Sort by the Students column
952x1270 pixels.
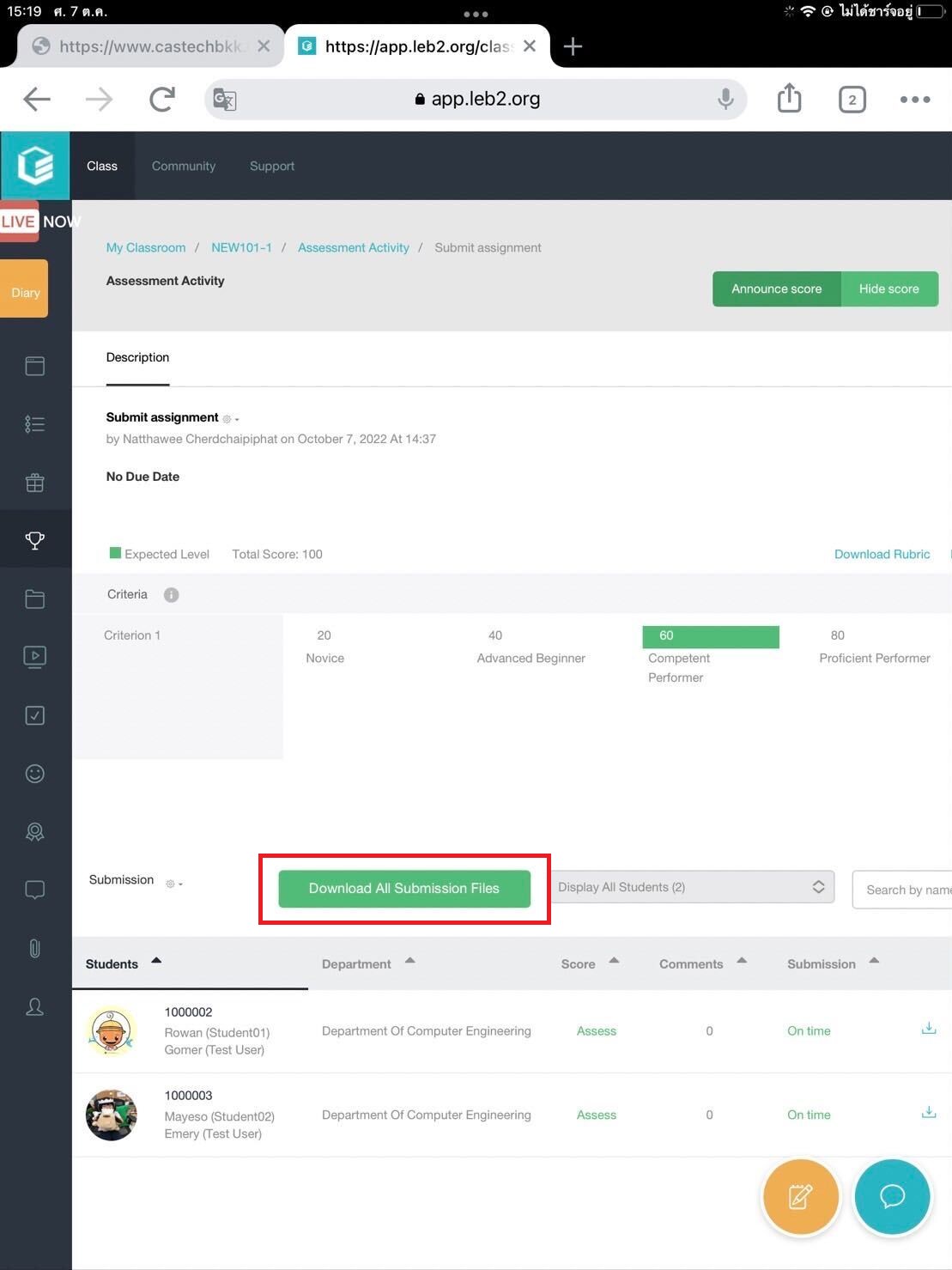click(124, 963)
